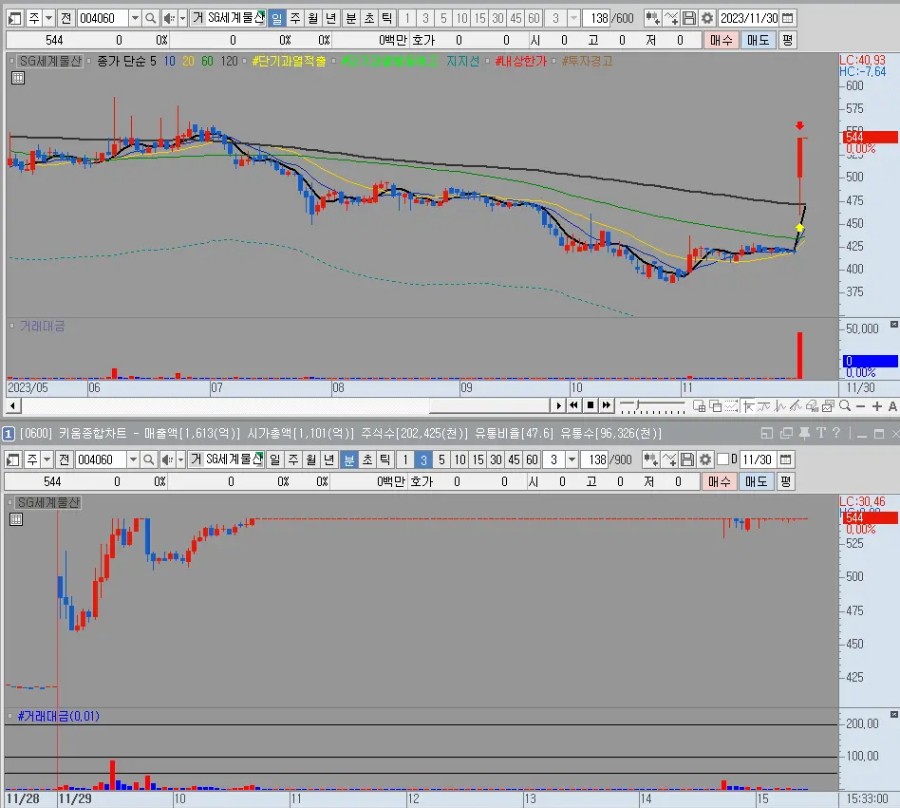This screenshot has height=808, width=900.
Task: Click the crosshair cursor tool icon
Action: 748,406
